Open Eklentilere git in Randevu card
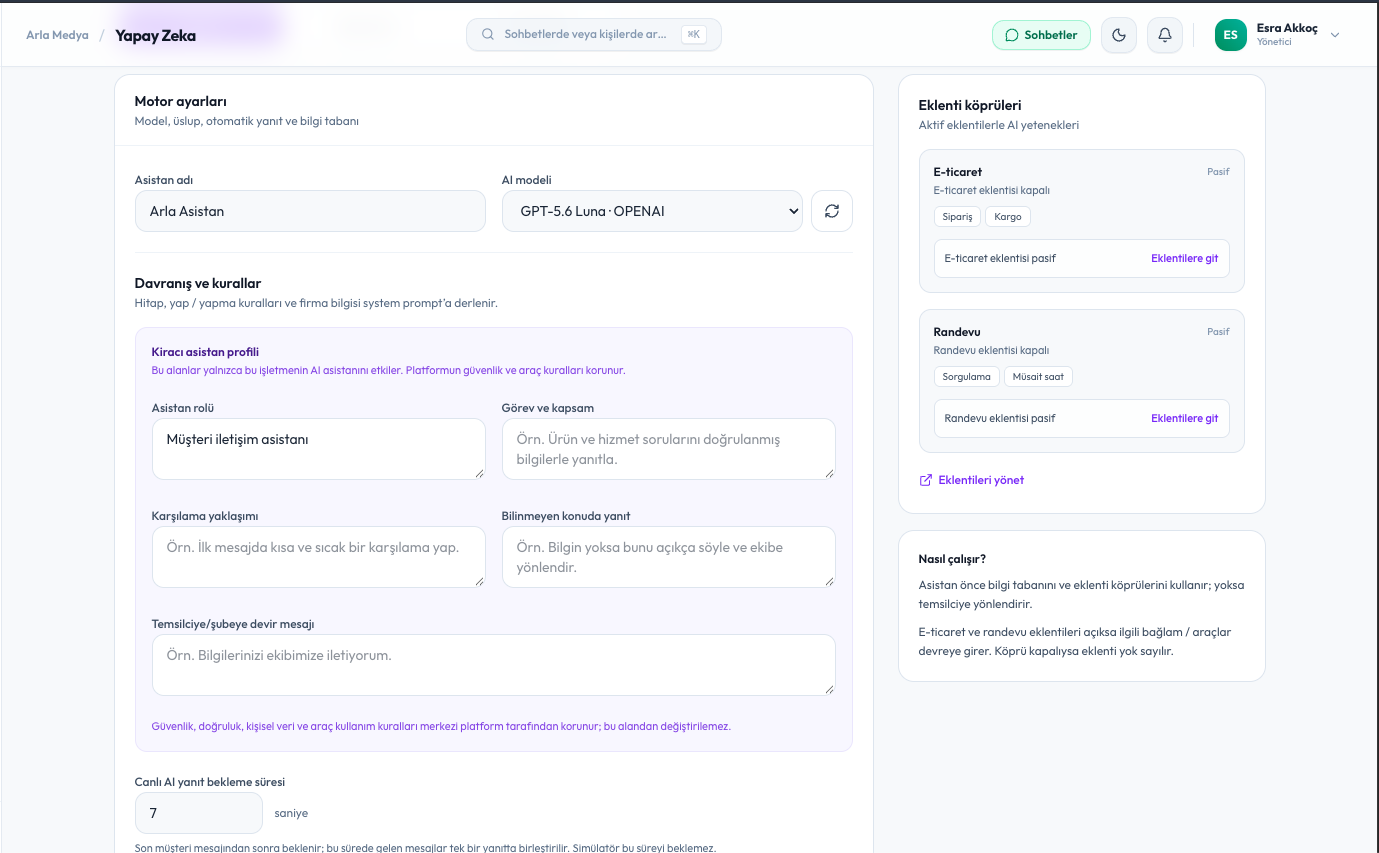The height and width of the screenshot is (853, 1379). [1184, 418]
